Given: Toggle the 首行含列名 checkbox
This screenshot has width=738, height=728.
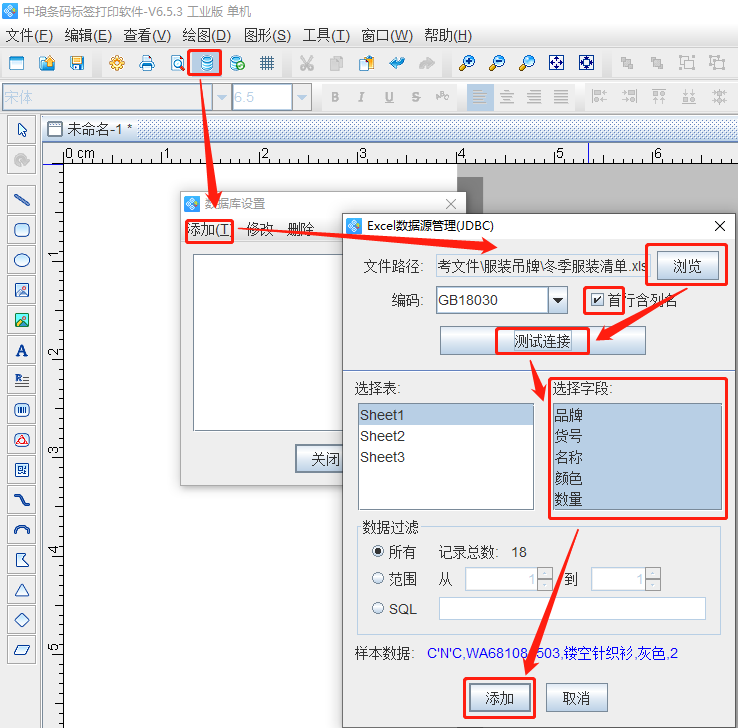Looking at the screenshot, I should pos(597,300).
